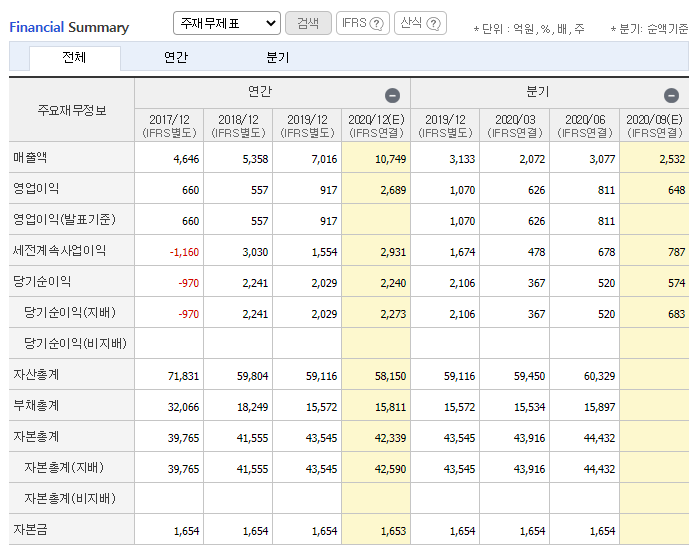The width and height of the screenshot is (695, 545).
Task: Click the 3,030 pre-tax income cell
Action: click(238, 252)
